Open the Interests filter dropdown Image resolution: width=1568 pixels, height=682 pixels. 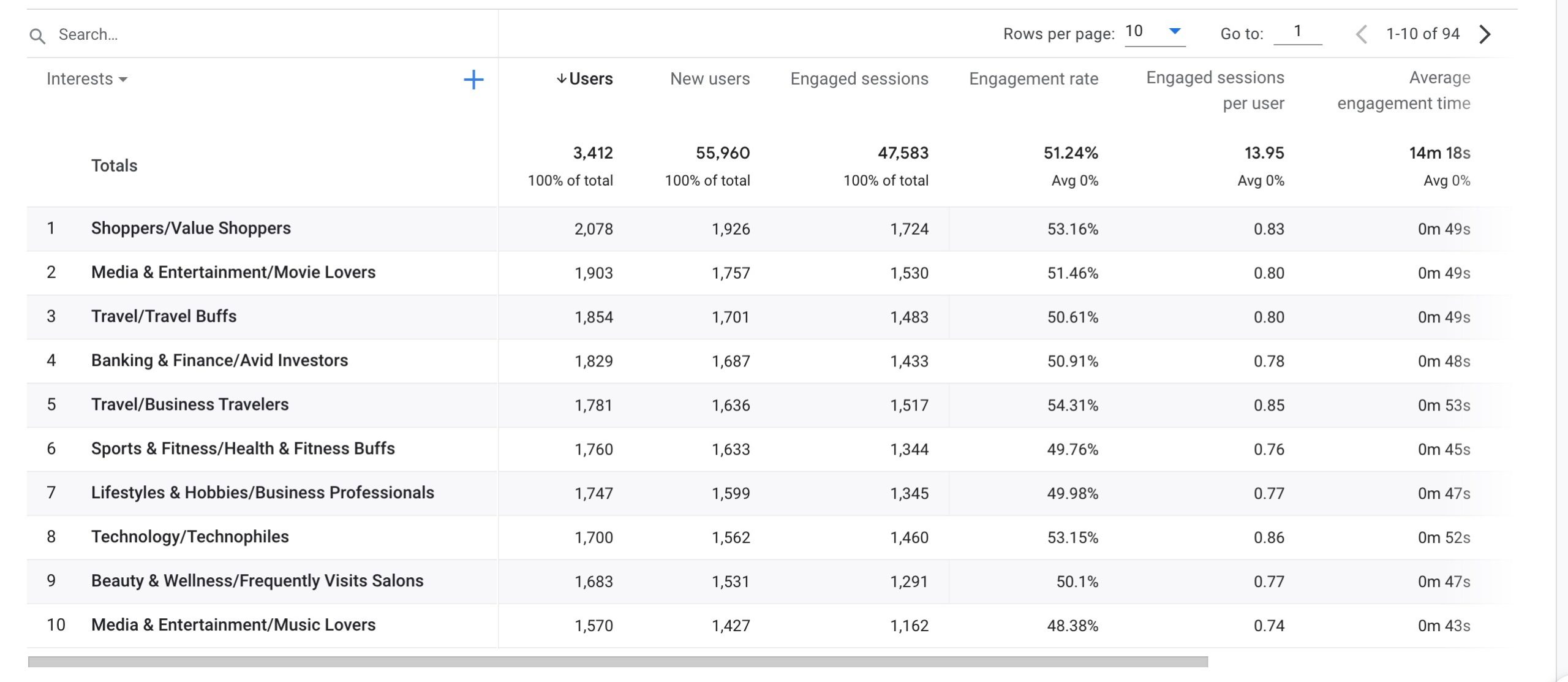(87, 79)
